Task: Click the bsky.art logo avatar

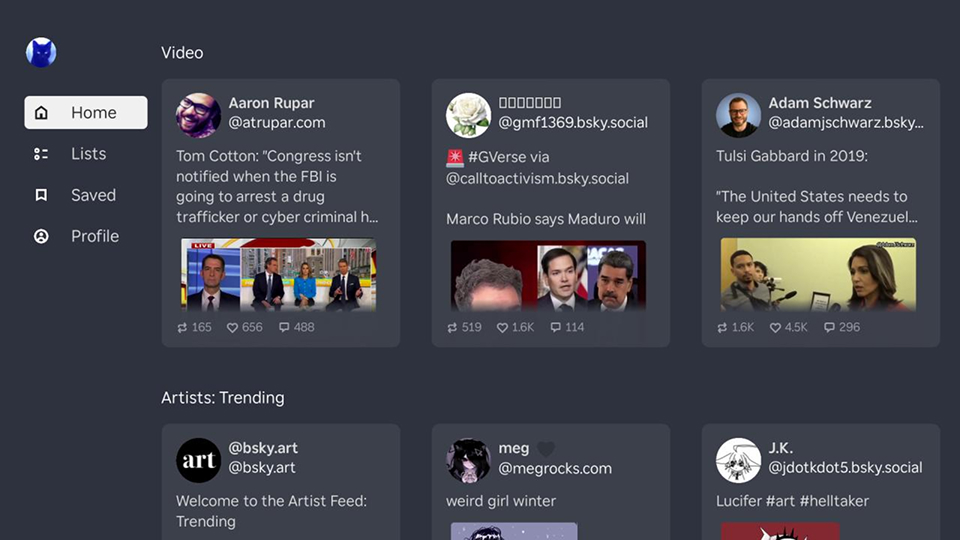Action: click(198, 460)
